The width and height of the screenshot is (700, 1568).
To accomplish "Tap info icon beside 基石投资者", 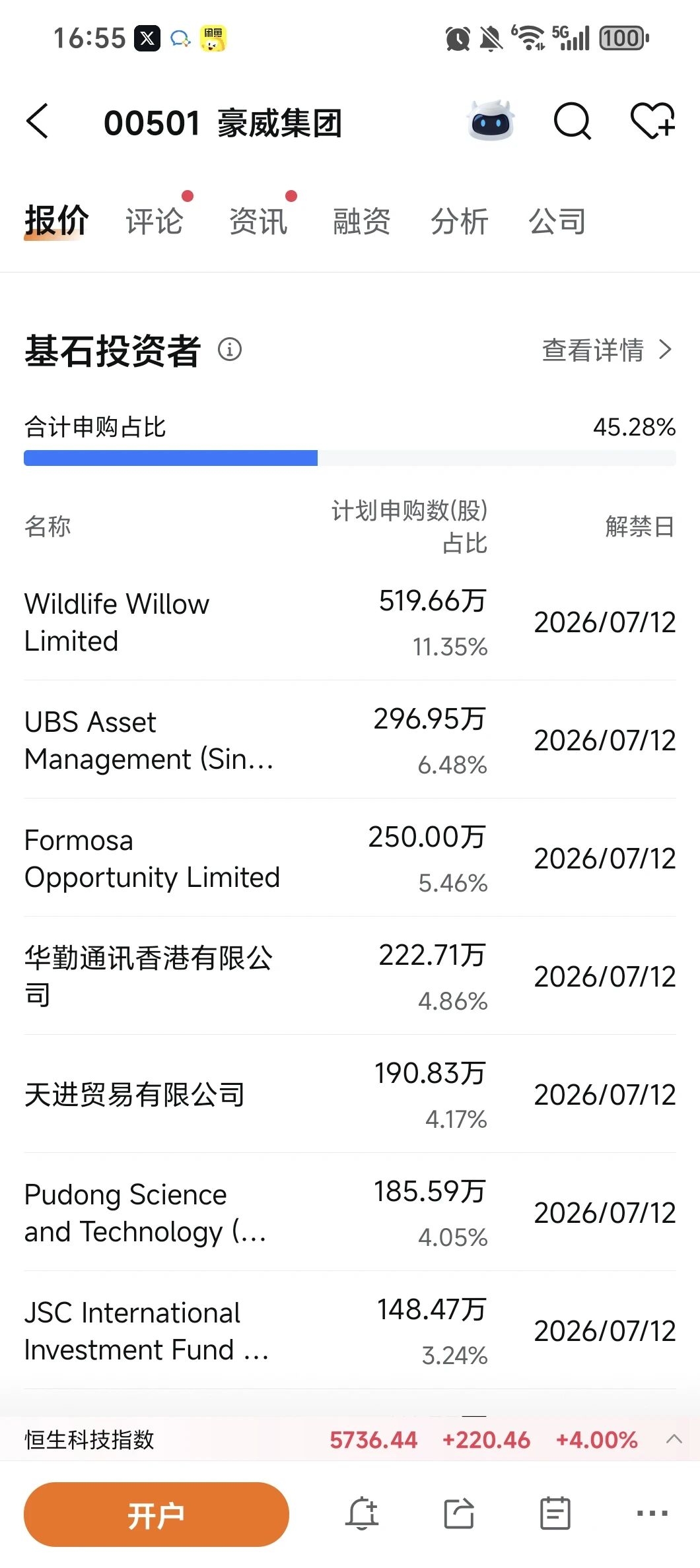I will coord(230,349).
